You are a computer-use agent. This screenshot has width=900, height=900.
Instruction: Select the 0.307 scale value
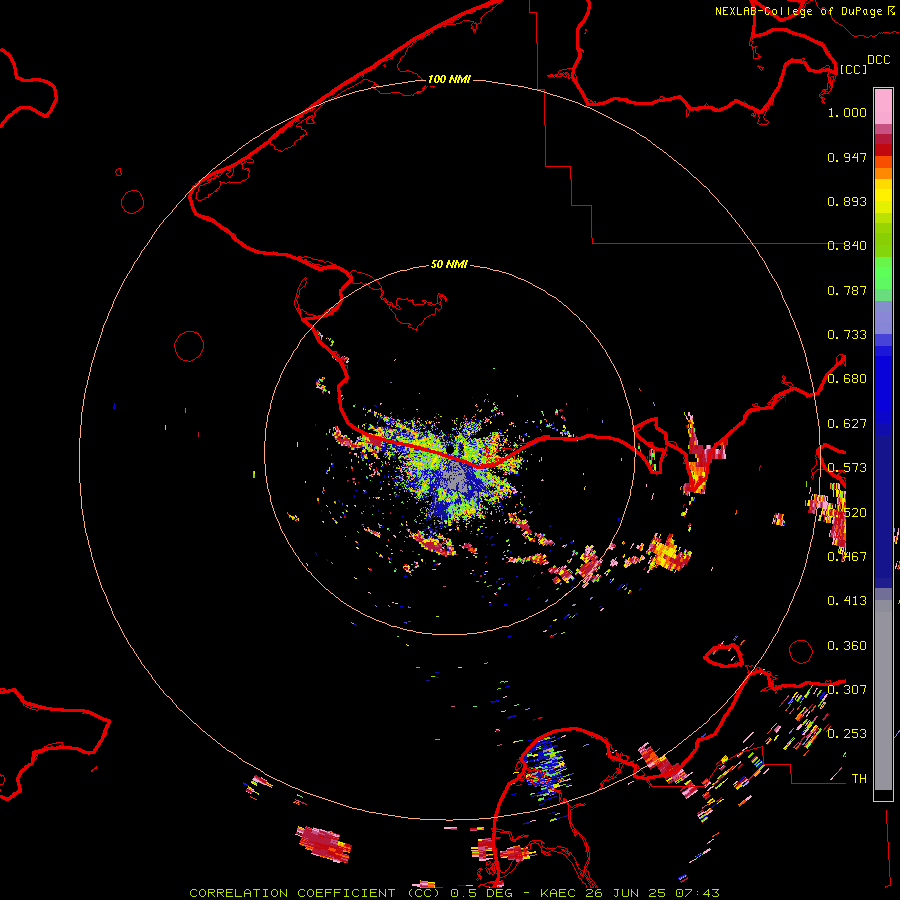847,689
